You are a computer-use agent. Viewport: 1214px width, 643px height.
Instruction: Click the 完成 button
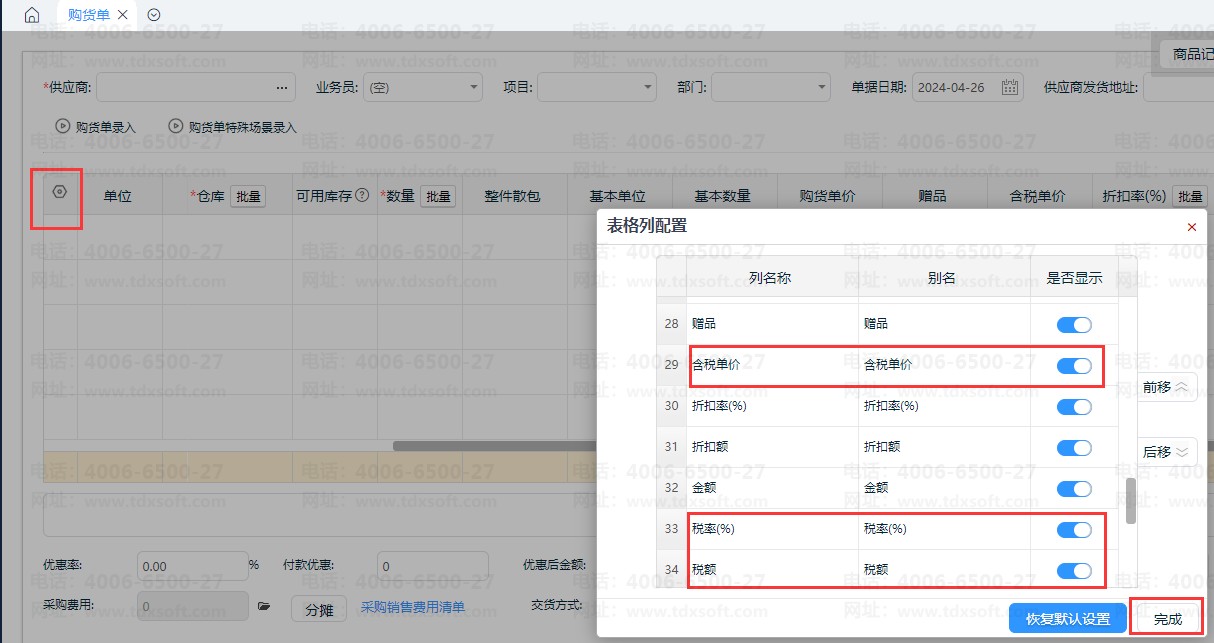1167,619
